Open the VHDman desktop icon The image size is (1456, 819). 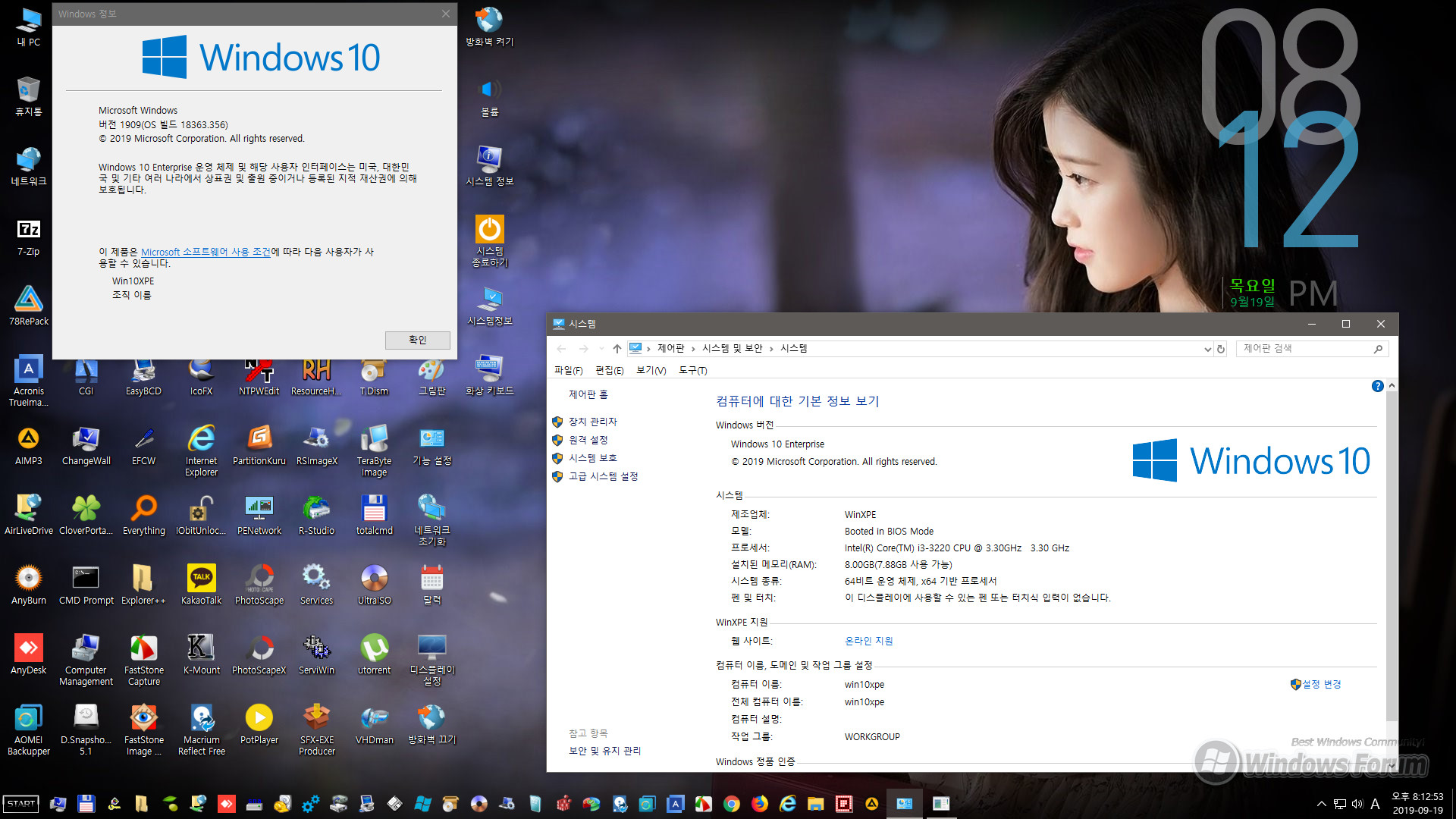[x=374, y=724]
